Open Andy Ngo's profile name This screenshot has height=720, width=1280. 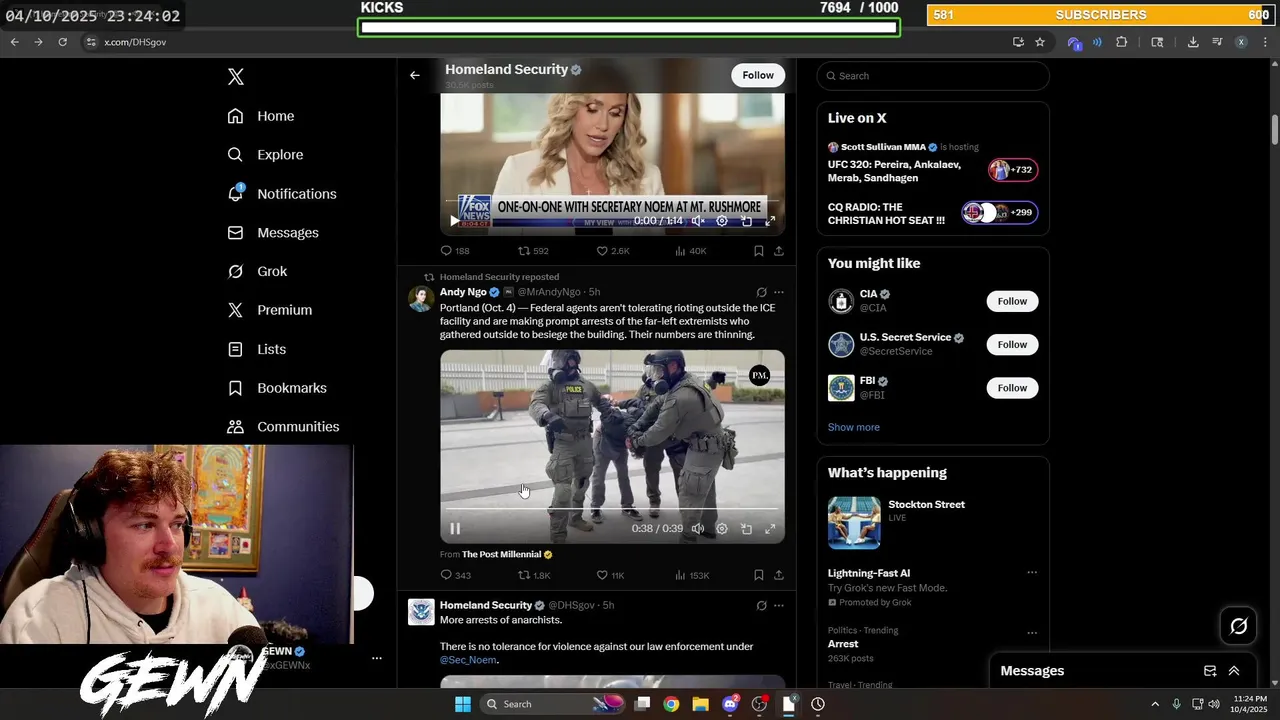coord(463,292)
